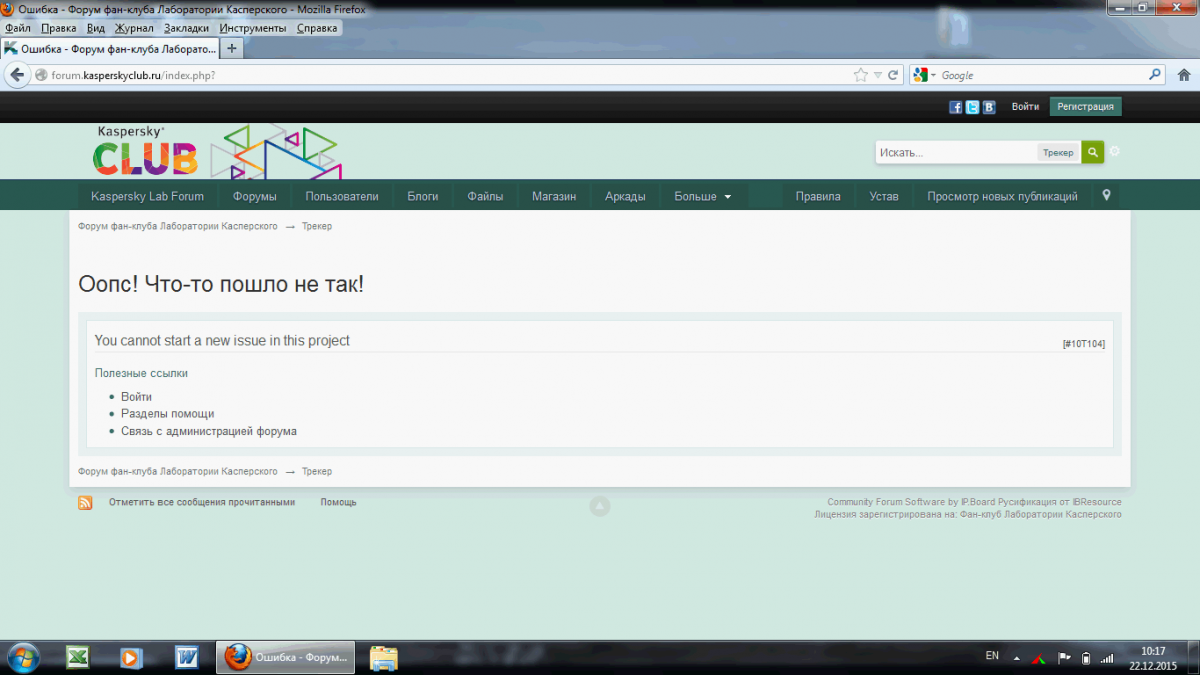Open the Форумы navigation item
This screenshot has height=675, width=1200.
pyautogui.click(x=255, y=196)
